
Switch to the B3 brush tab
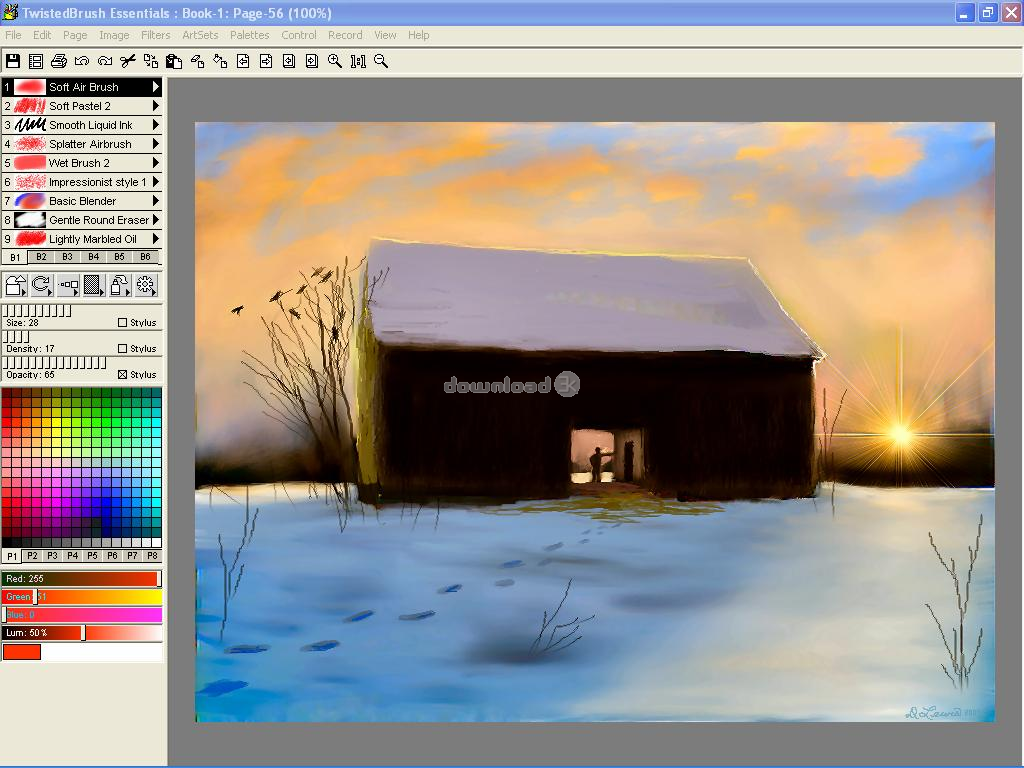pos(67,257)
